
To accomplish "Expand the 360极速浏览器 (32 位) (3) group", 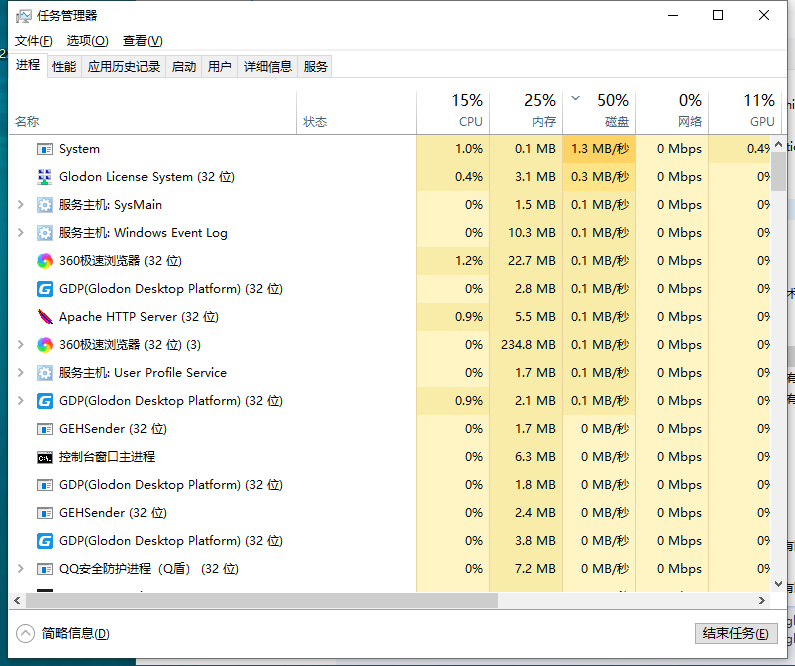I will click(x=20, y=345).
